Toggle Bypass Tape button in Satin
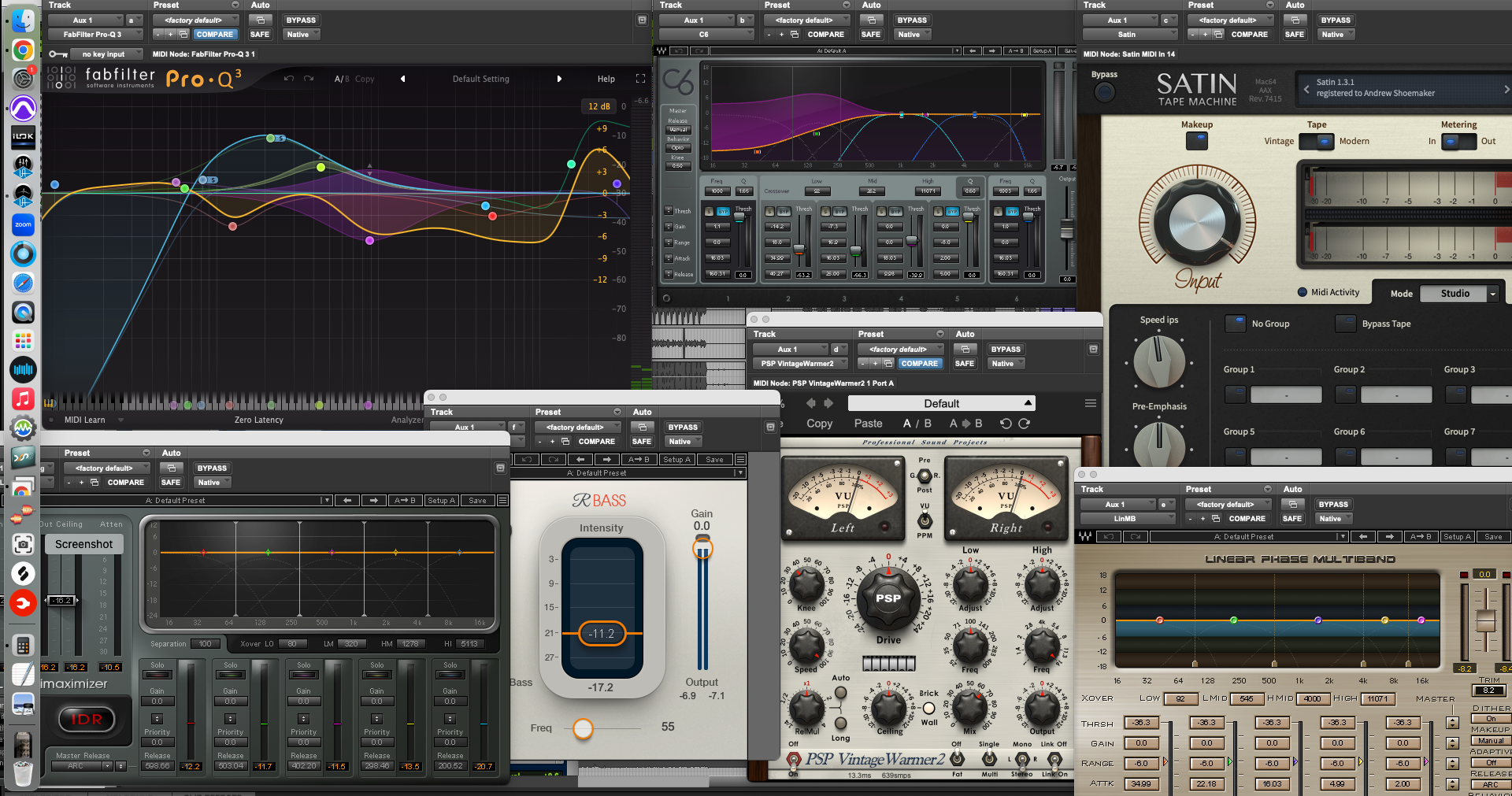 (1346, 324)
